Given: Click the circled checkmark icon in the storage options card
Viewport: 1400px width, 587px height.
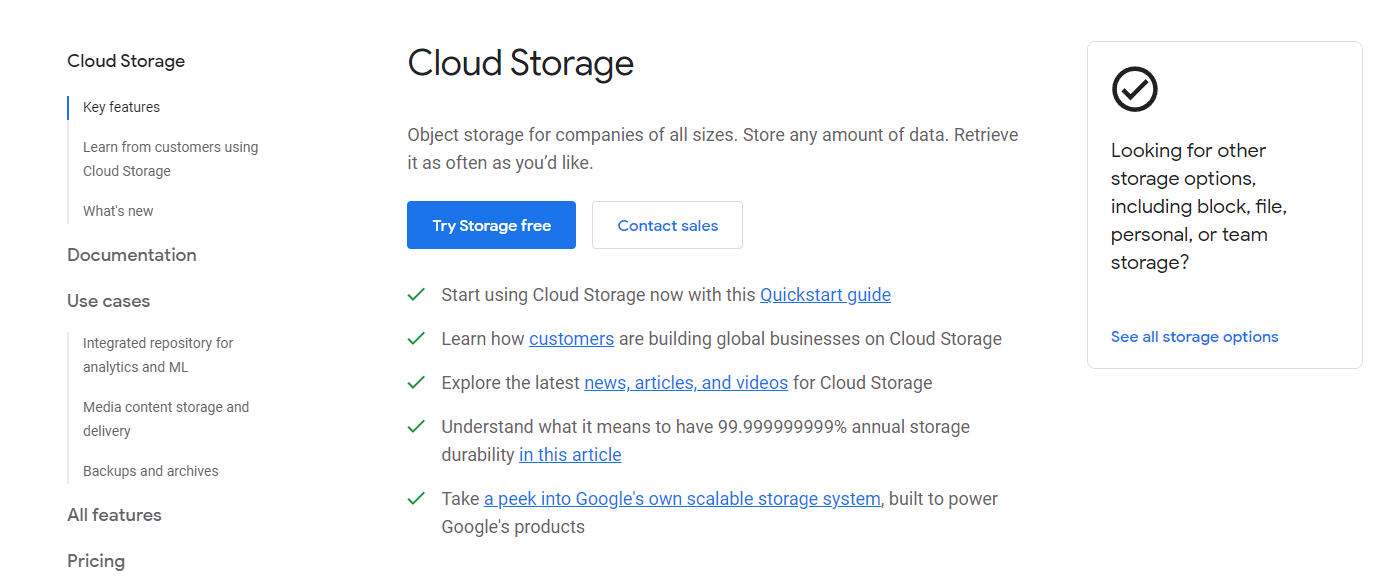Looking at the screenshot, I should [1134, 89].
